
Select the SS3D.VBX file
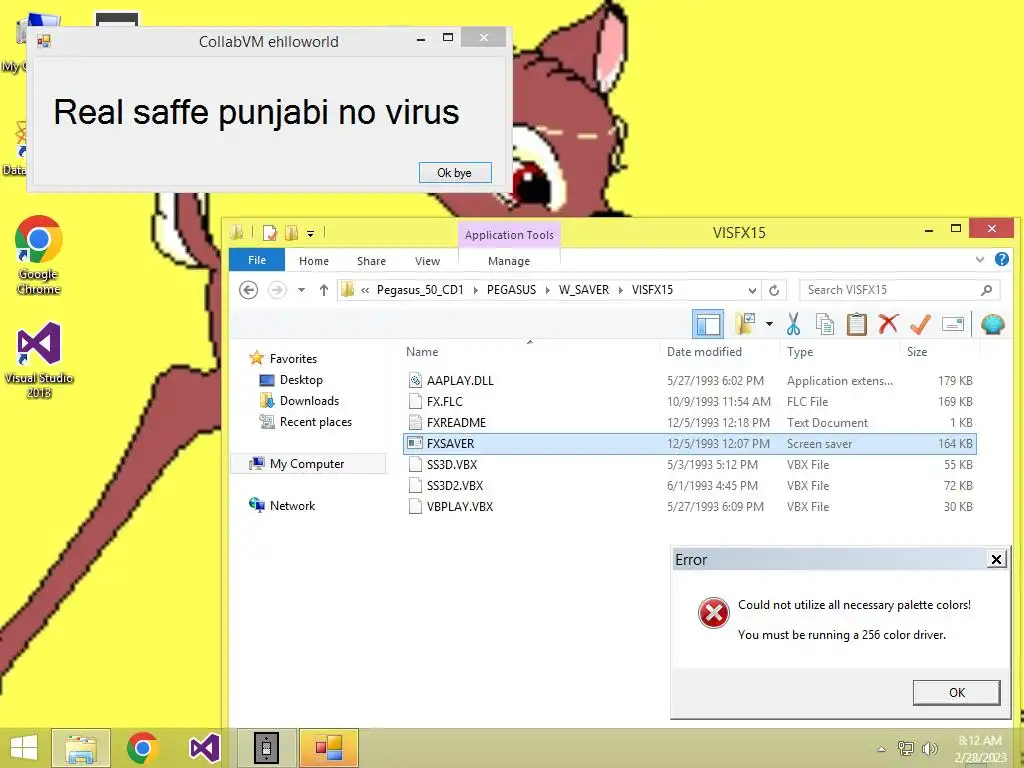pyautogui.click(x=690, y=464)
